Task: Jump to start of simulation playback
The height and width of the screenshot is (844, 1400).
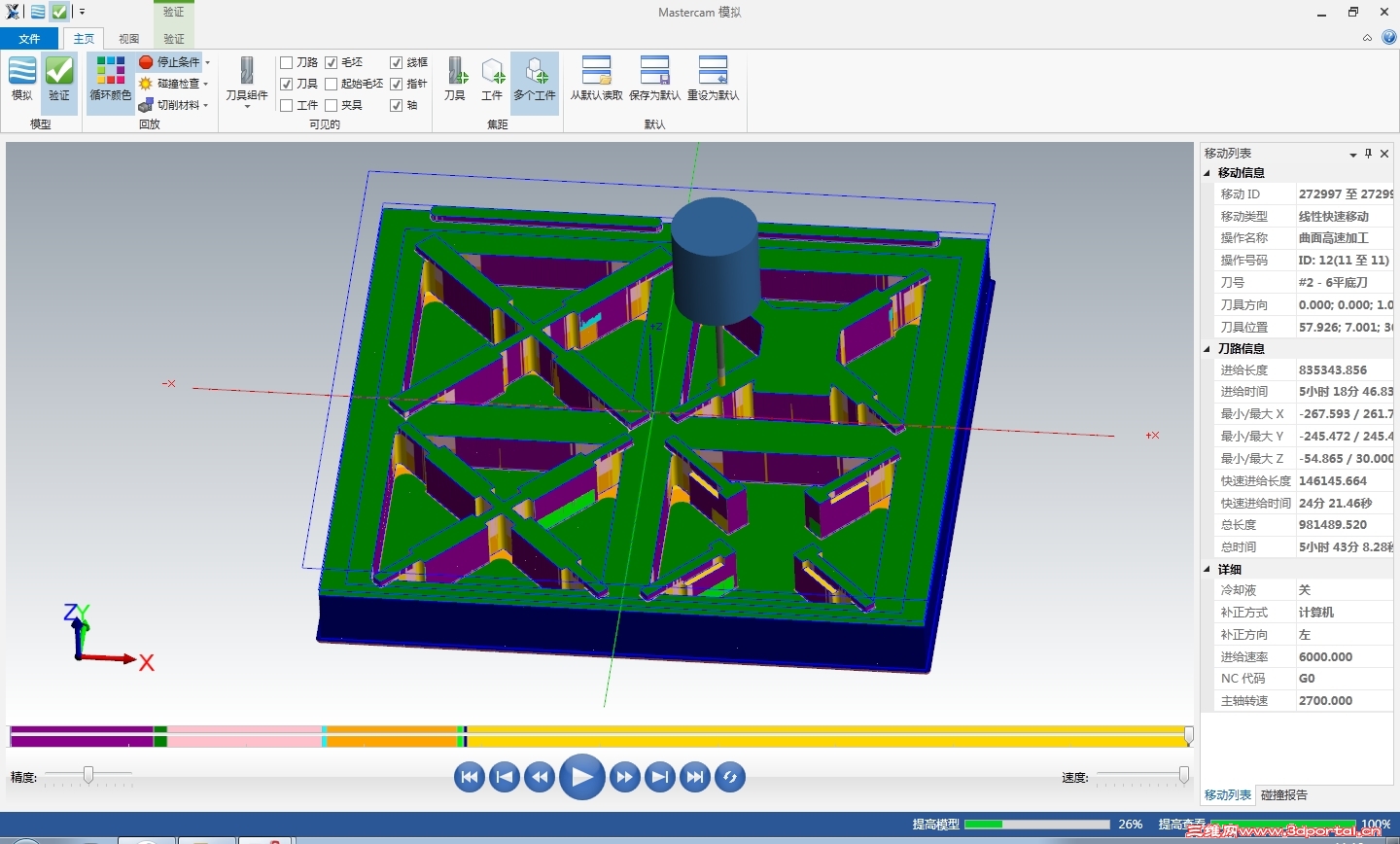Action: click(470, 777)
